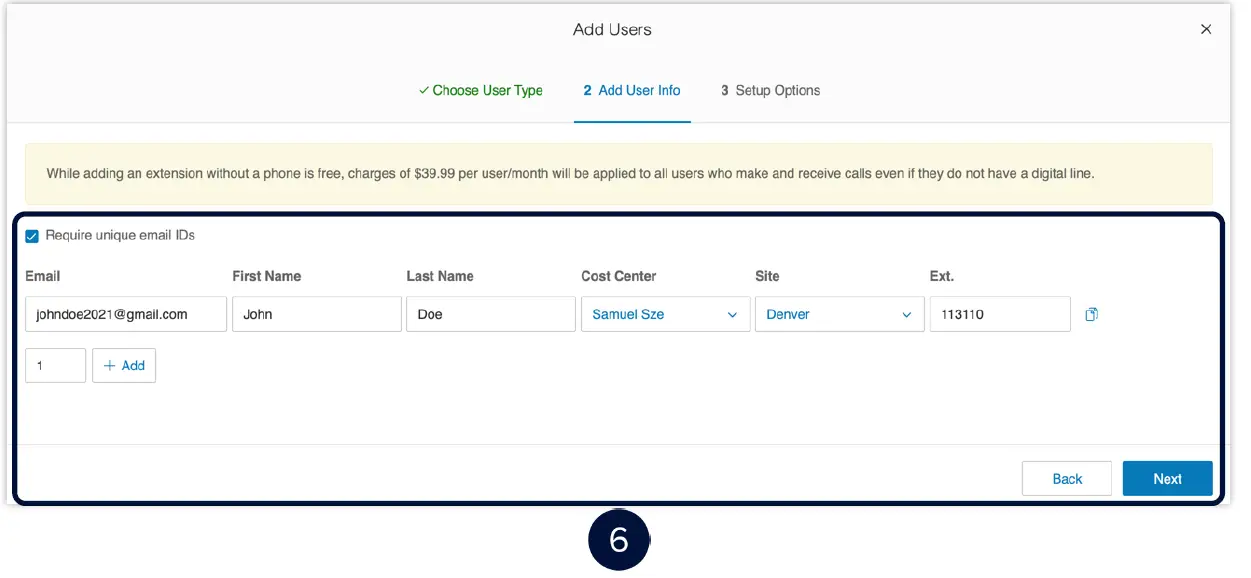Go to the Setup Options step

[x=771, y=90]
